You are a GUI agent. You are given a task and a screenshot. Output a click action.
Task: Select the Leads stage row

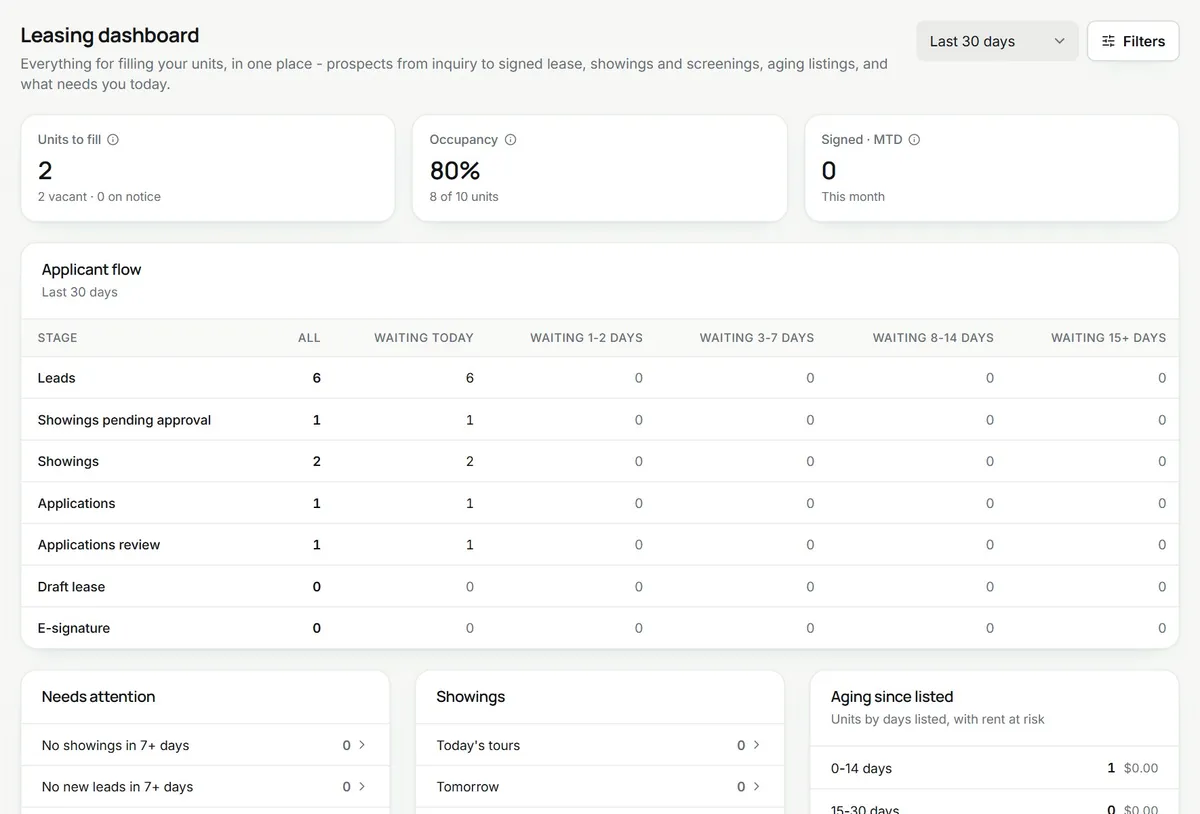tap(600, 378)
